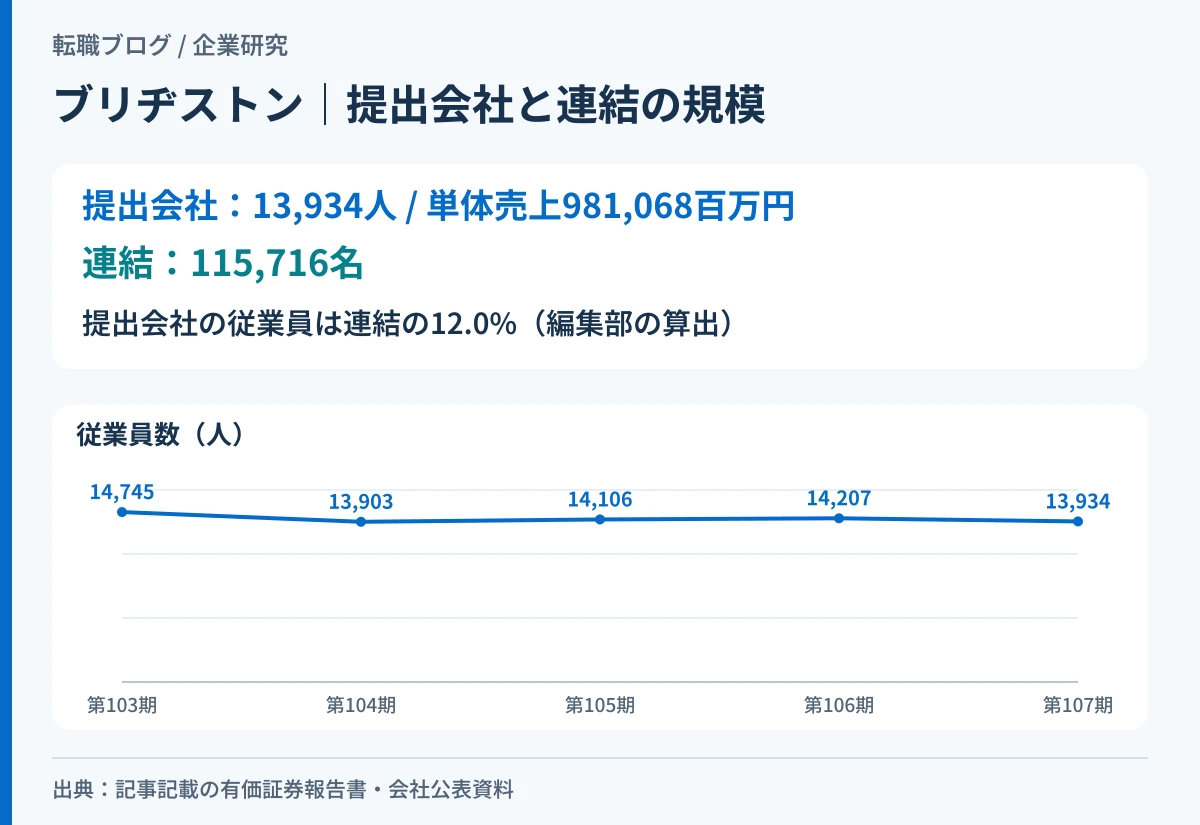Select the data point for 第107期
1200x825 pixels.
[x=1078, y=522]
